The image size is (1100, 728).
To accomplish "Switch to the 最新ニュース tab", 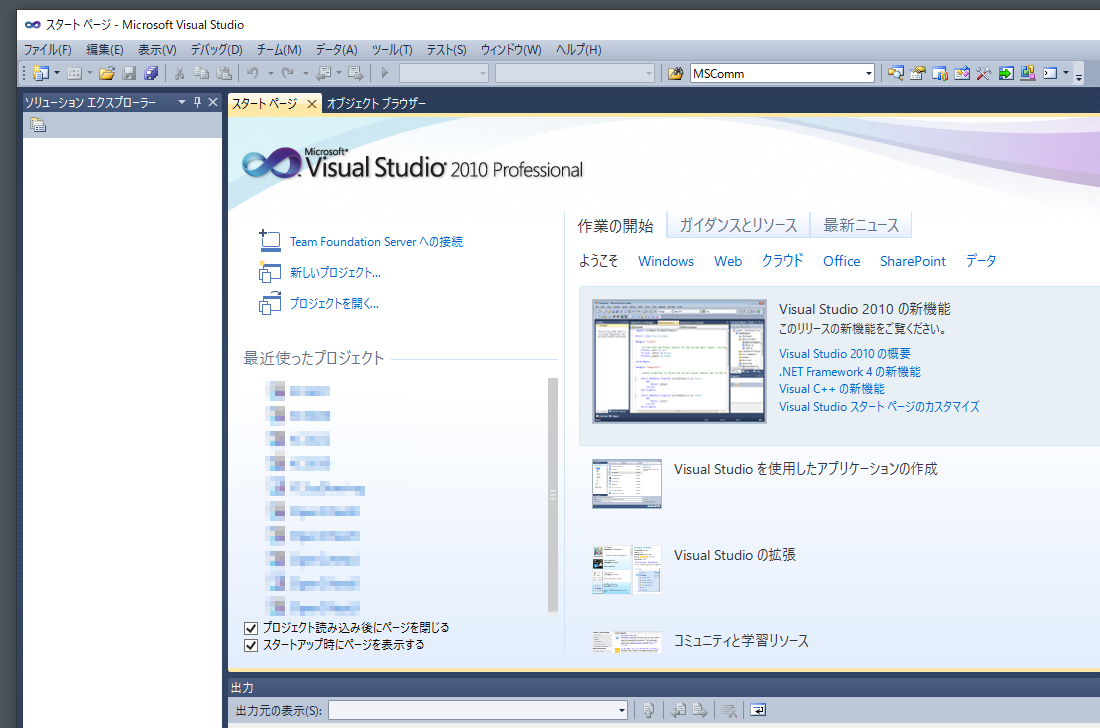I will 861,225.
